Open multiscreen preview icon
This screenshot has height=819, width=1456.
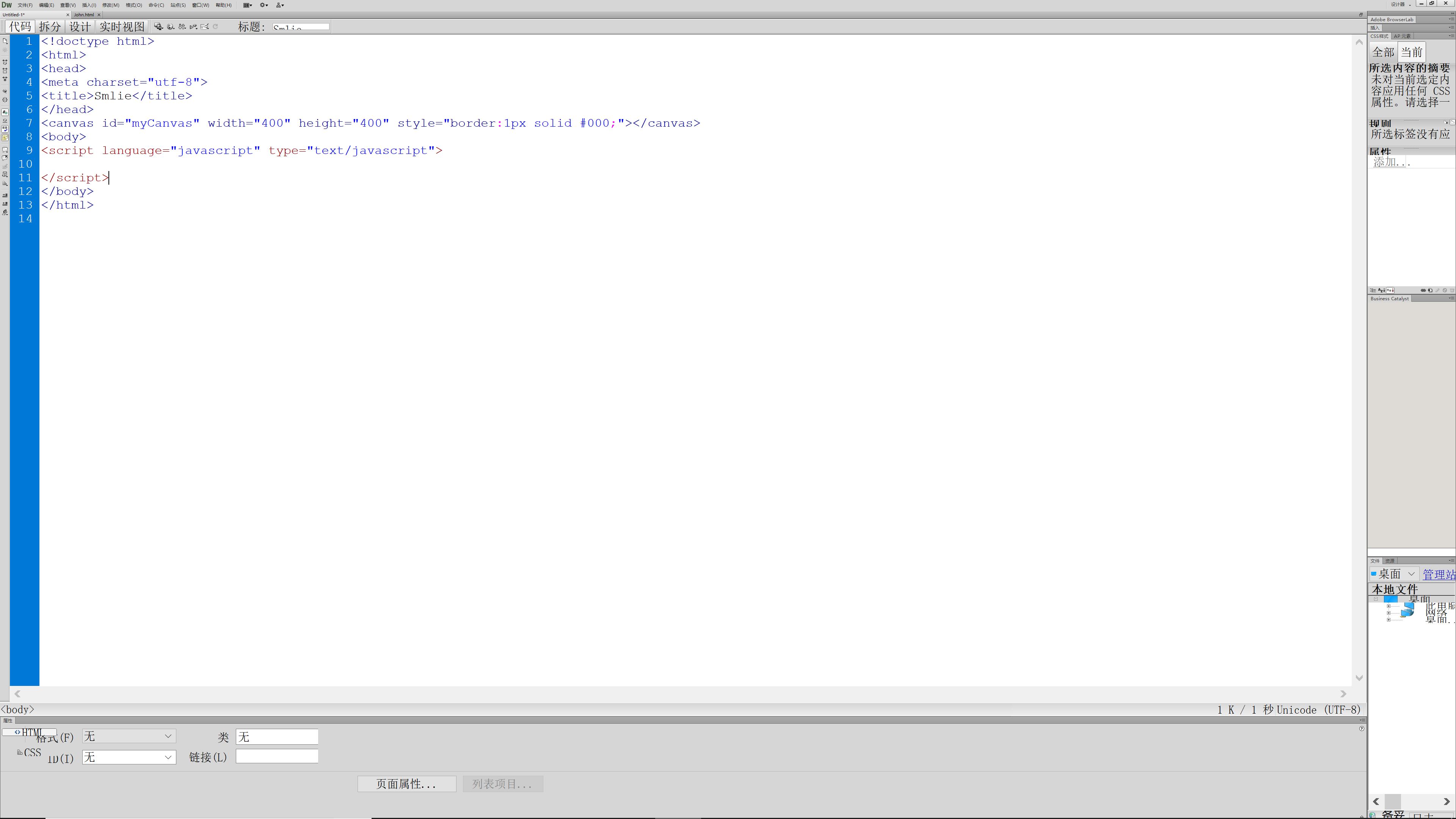[158, 27]
